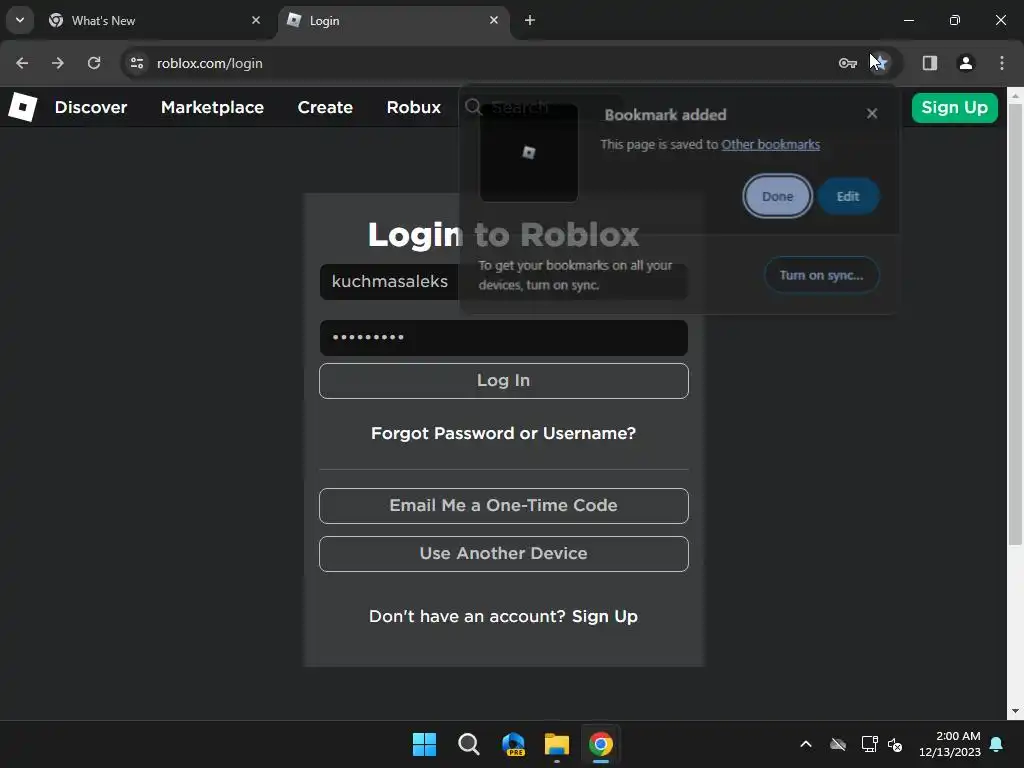Close the Login tab

[494, 21]
